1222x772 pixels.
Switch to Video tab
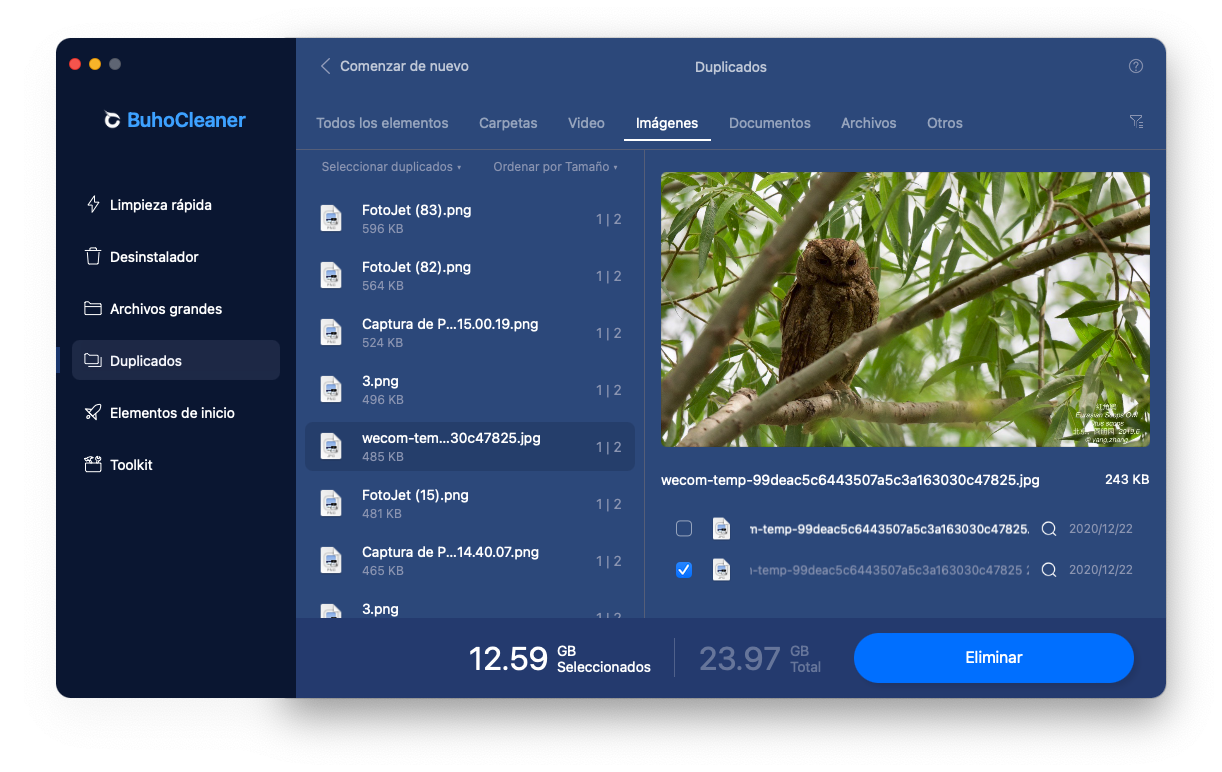586,123
